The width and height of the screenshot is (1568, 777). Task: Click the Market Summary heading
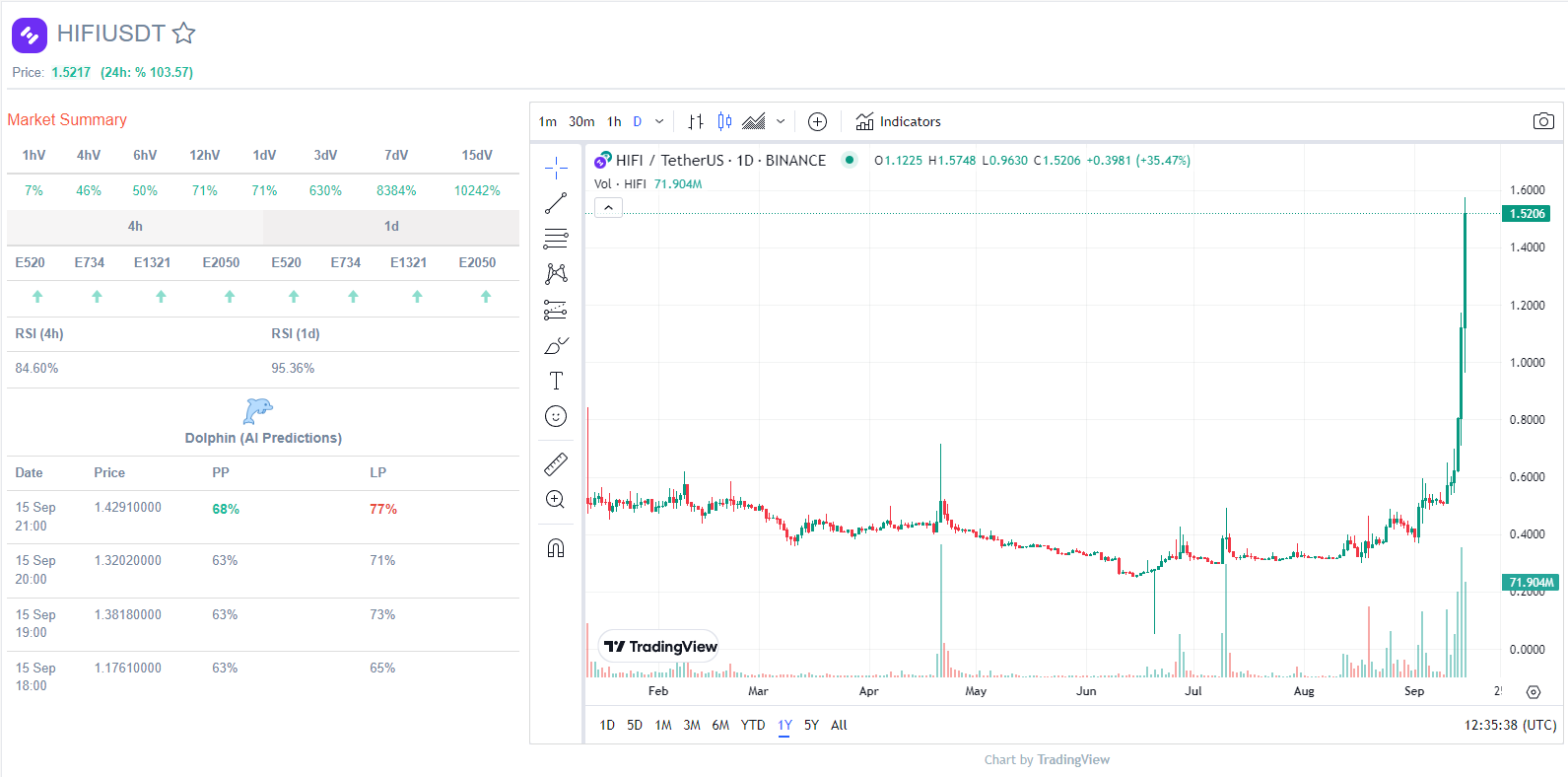pos(67,119)
